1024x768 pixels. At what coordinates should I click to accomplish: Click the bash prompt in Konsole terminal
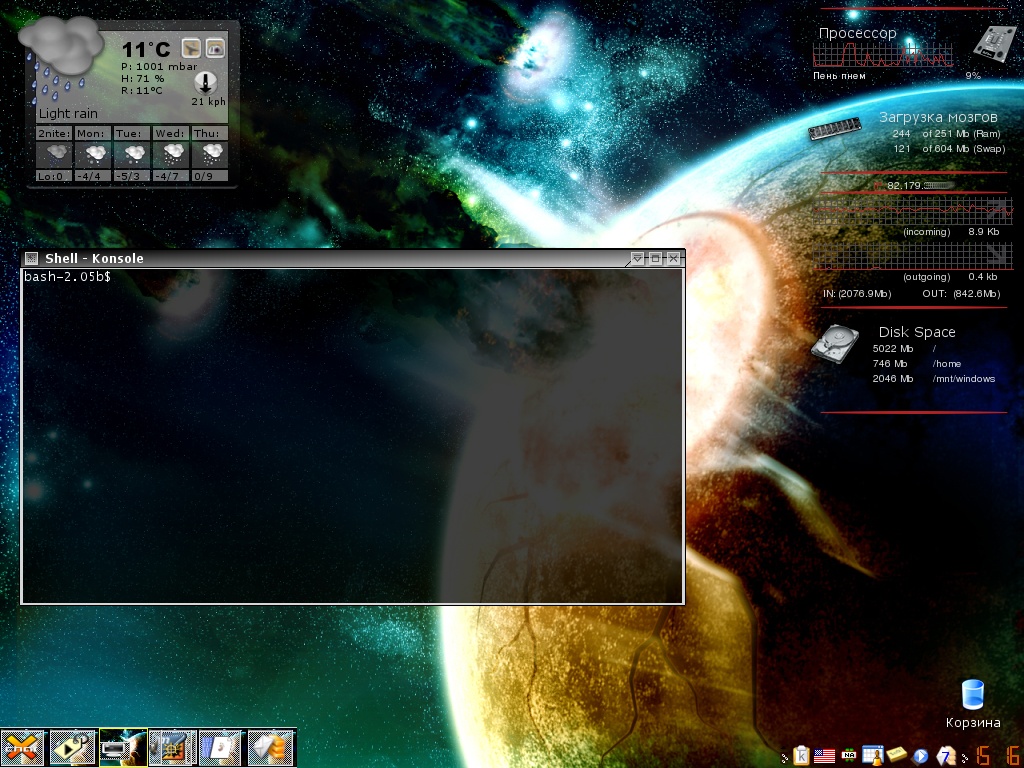pyautogui.click(x=67, y=277)
